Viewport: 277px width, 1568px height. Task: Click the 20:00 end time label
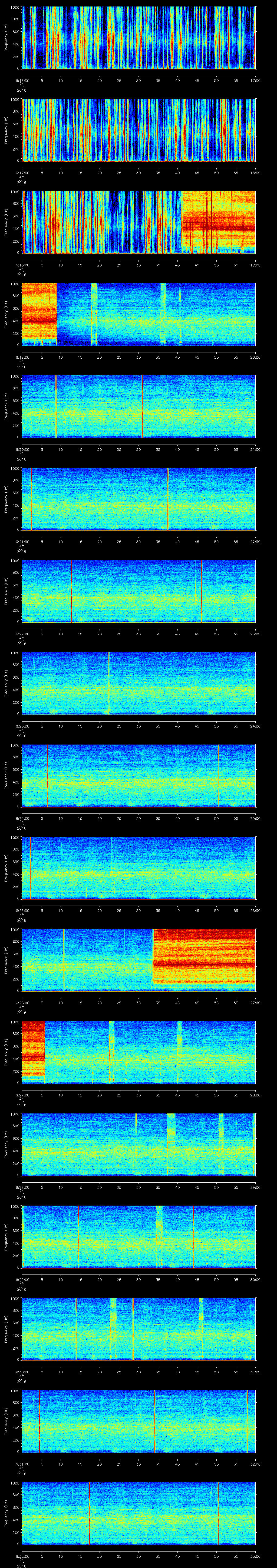point(255,357)
